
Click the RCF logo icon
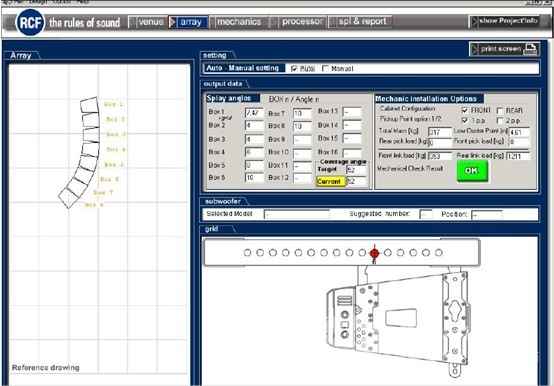[30, 23]
